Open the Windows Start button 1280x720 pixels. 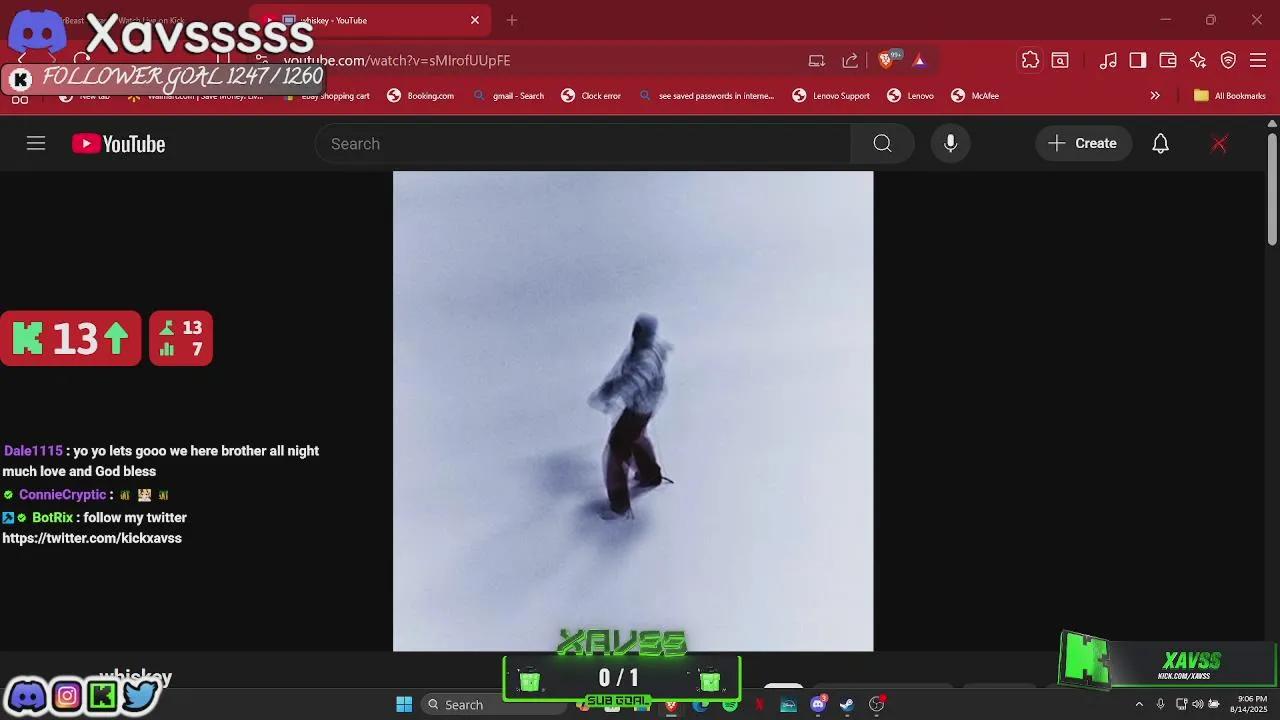(x=404, y=705)
